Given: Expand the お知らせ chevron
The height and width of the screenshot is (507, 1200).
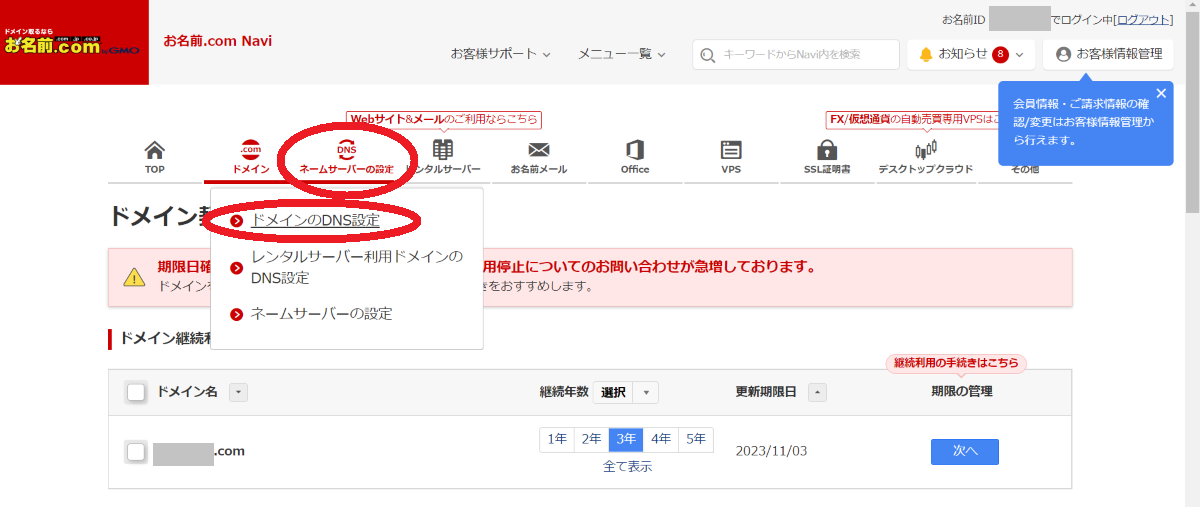Looking at the screenshot, I should click(x=1019, y=55).
